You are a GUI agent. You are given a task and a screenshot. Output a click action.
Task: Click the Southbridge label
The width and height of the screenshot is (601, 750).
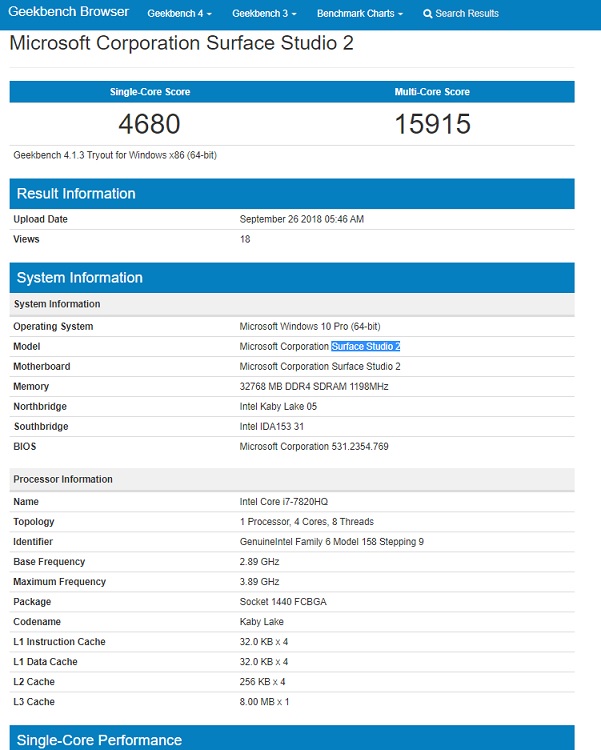41,427
